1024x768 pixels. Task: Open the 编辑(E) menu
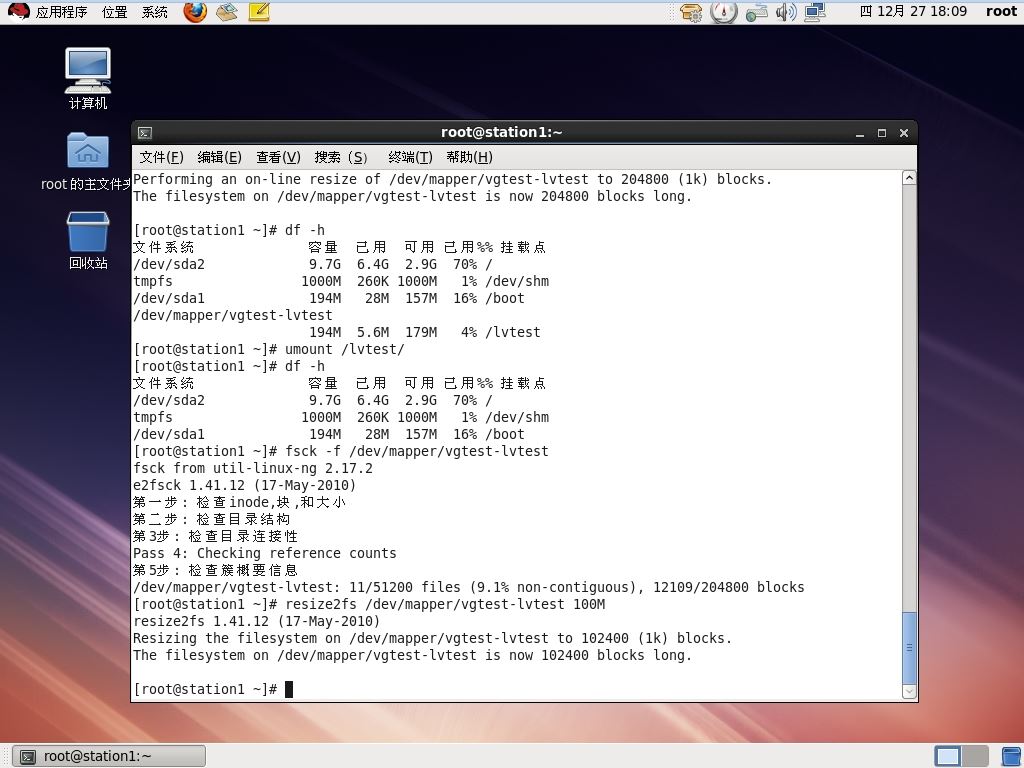pos(219,157)
